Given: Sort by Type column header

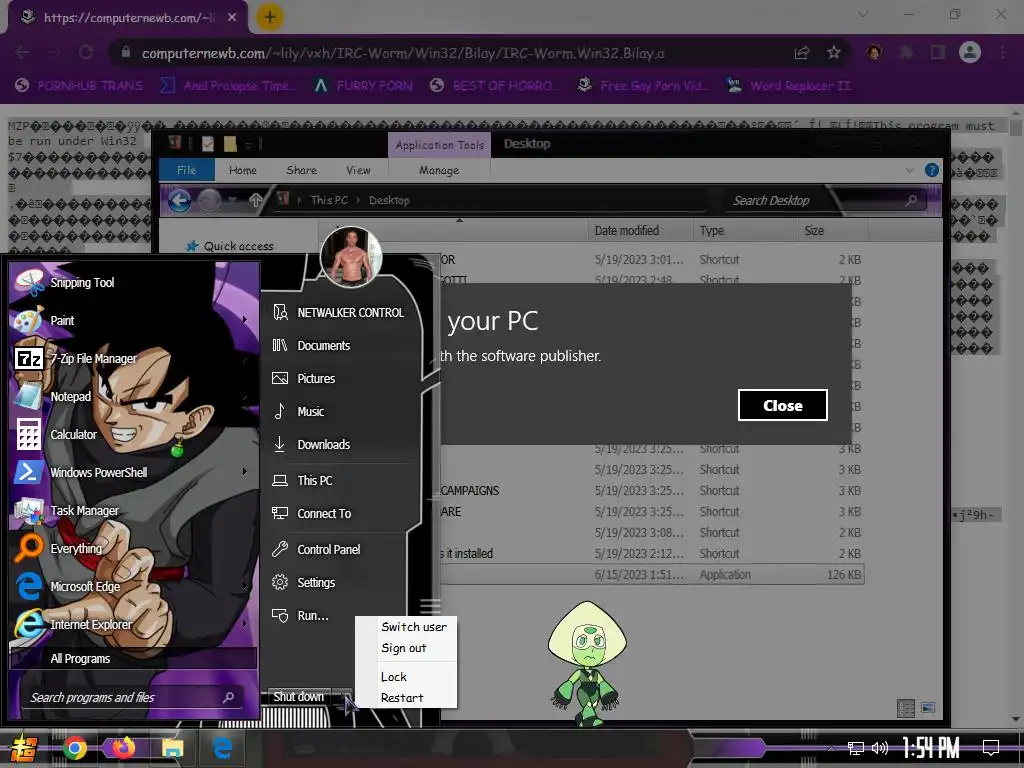Looking at the screenshot, I should 744,231.
